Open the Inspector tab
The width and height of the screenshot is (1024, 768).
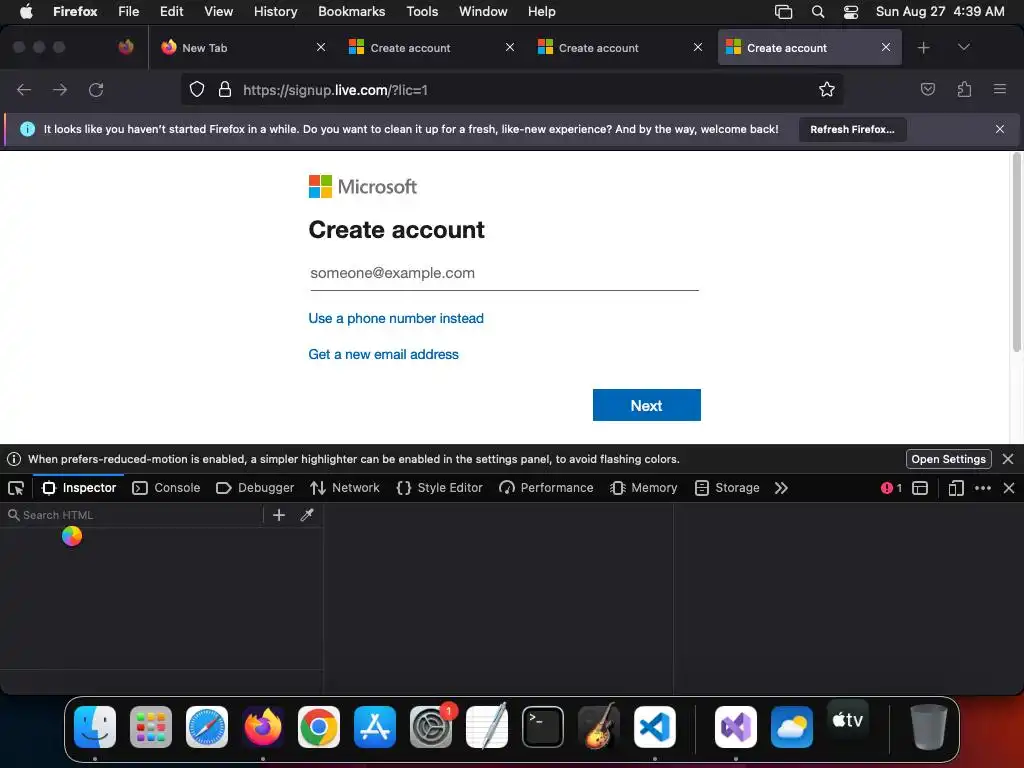click(x=79, y=488)
